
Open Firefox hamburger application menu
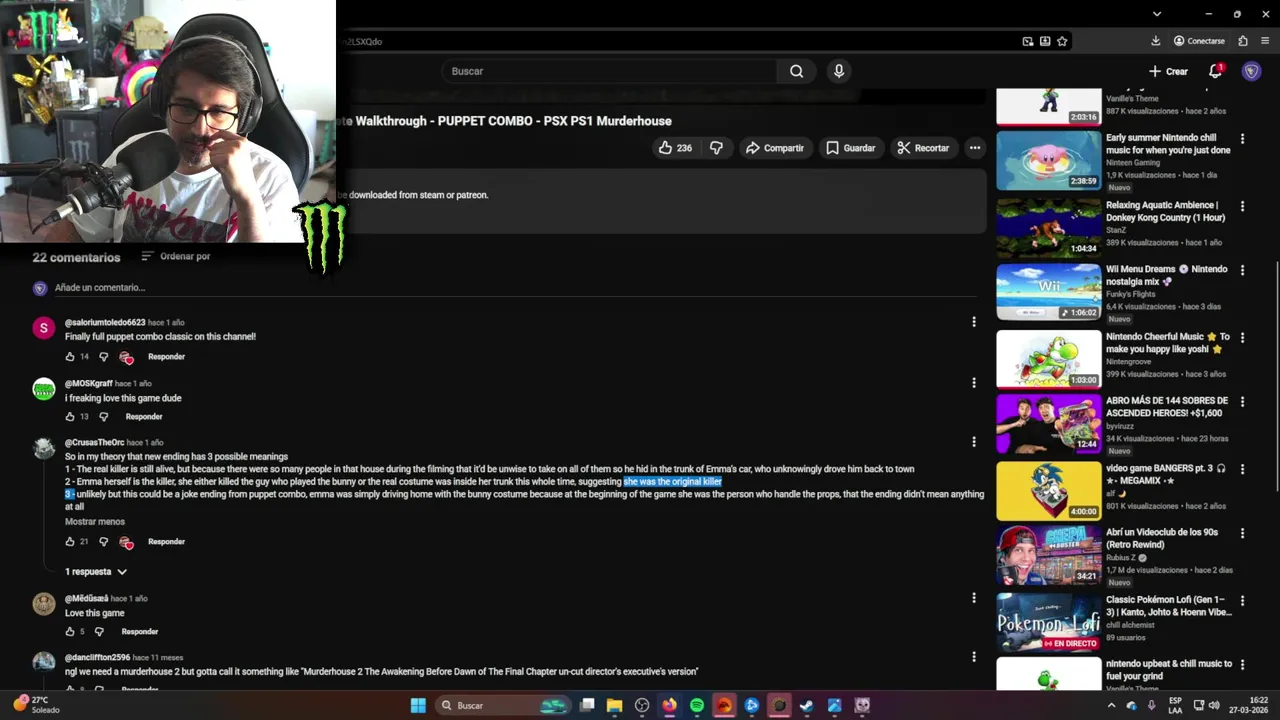click(x=1265, y=41)
